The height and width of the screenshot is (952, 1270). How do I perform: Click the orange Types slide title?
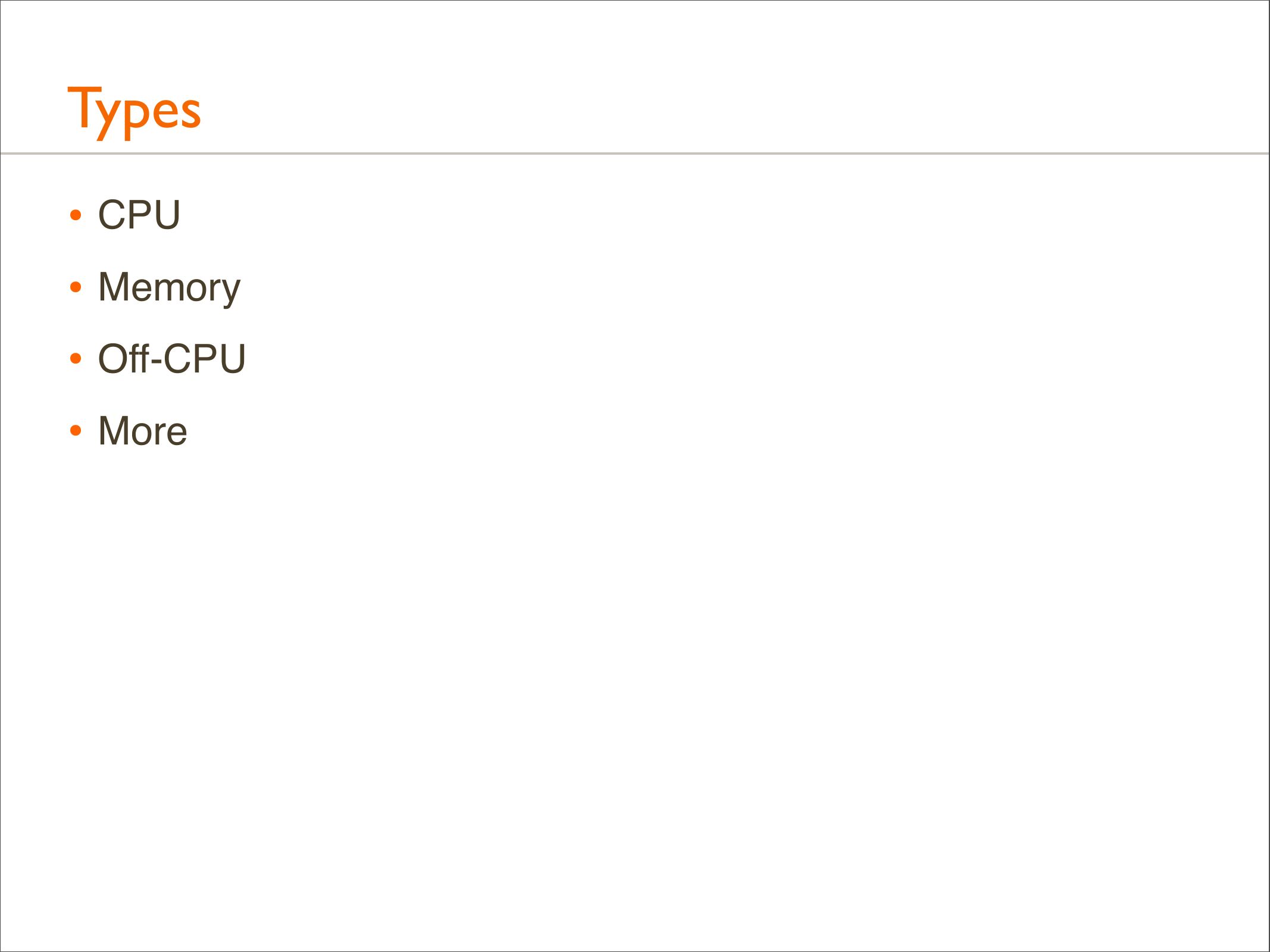[134, 111]
